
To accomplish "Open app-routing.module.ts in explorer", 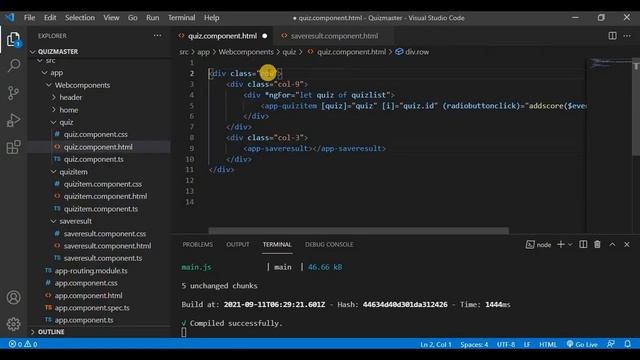I will (x=91, y=271).
